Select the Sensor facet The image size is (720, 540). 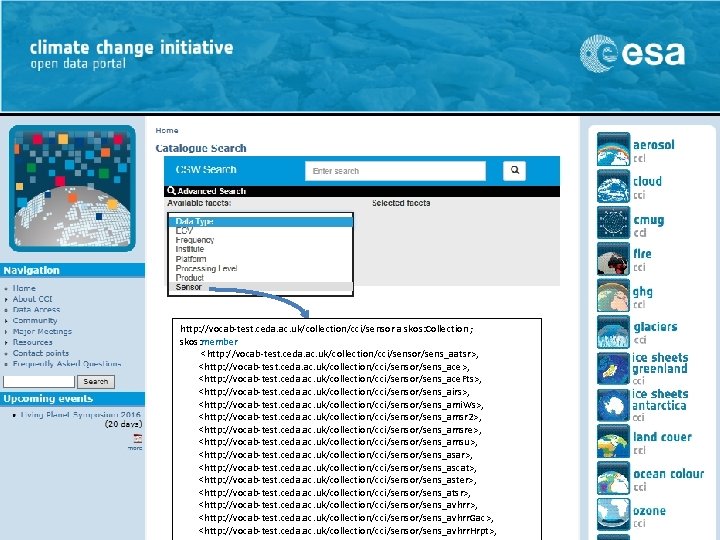tap(260, 287)
